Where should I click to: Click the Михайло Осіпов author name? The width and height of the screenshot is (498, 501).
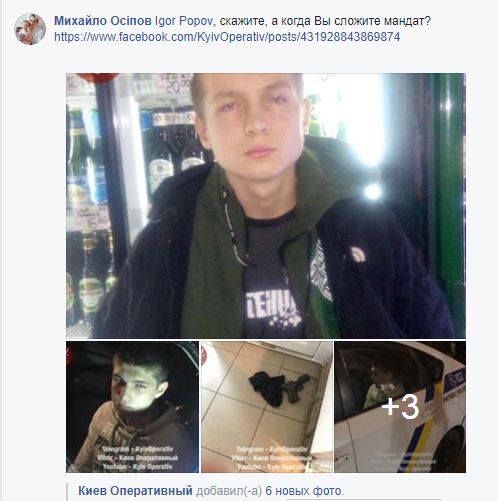tap(103, 21)
